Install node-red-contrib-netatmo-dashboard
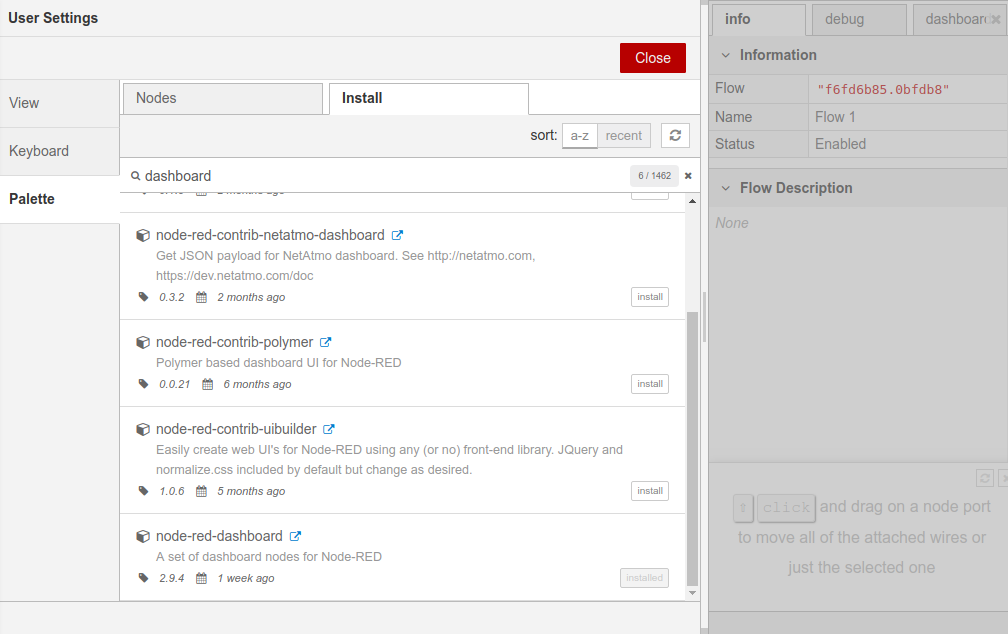This screenshot has width=1008, height=634. pyautogui.click(x=650, y=297)
